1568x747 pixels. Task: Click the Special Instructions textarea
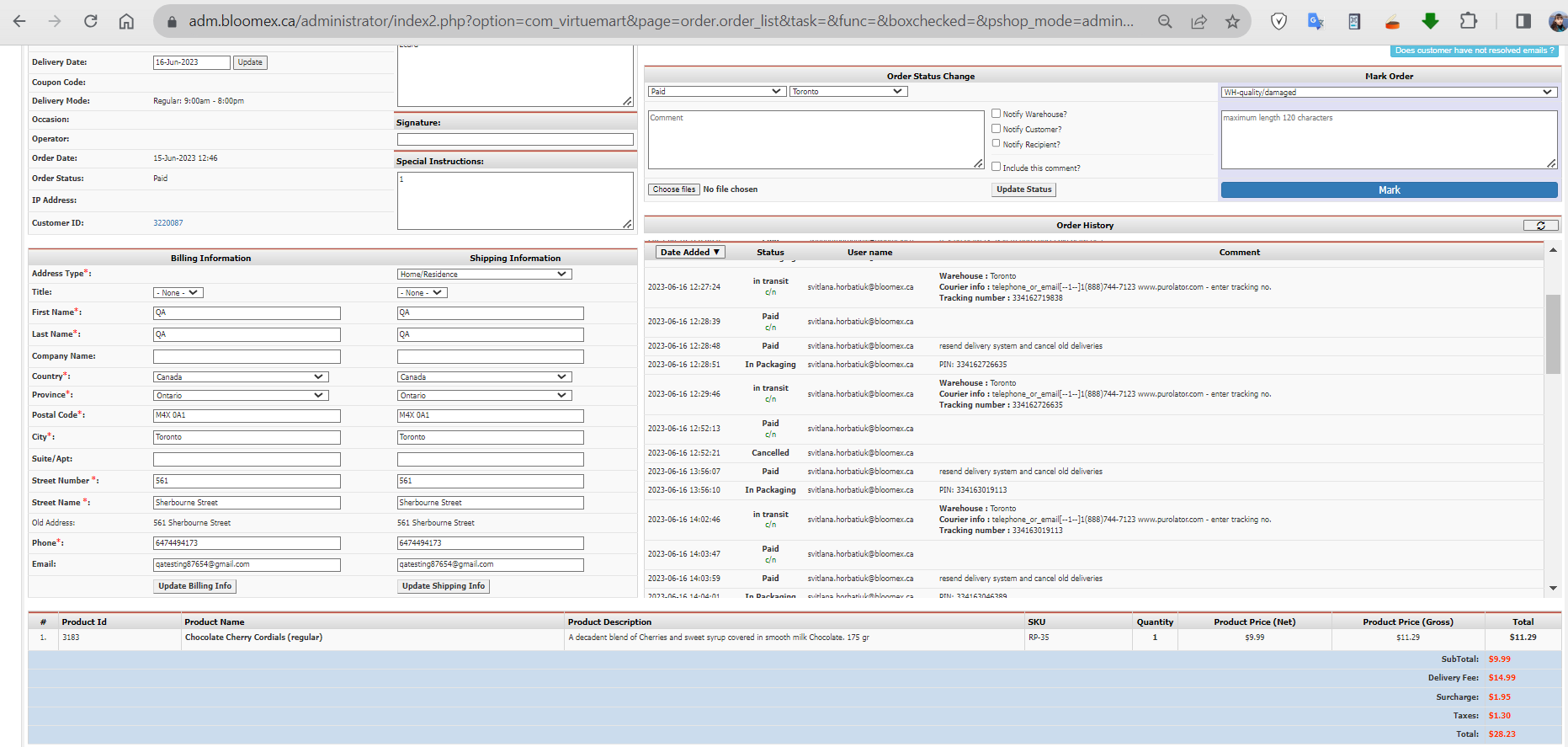pyautogui.click(x=515, y=200)
